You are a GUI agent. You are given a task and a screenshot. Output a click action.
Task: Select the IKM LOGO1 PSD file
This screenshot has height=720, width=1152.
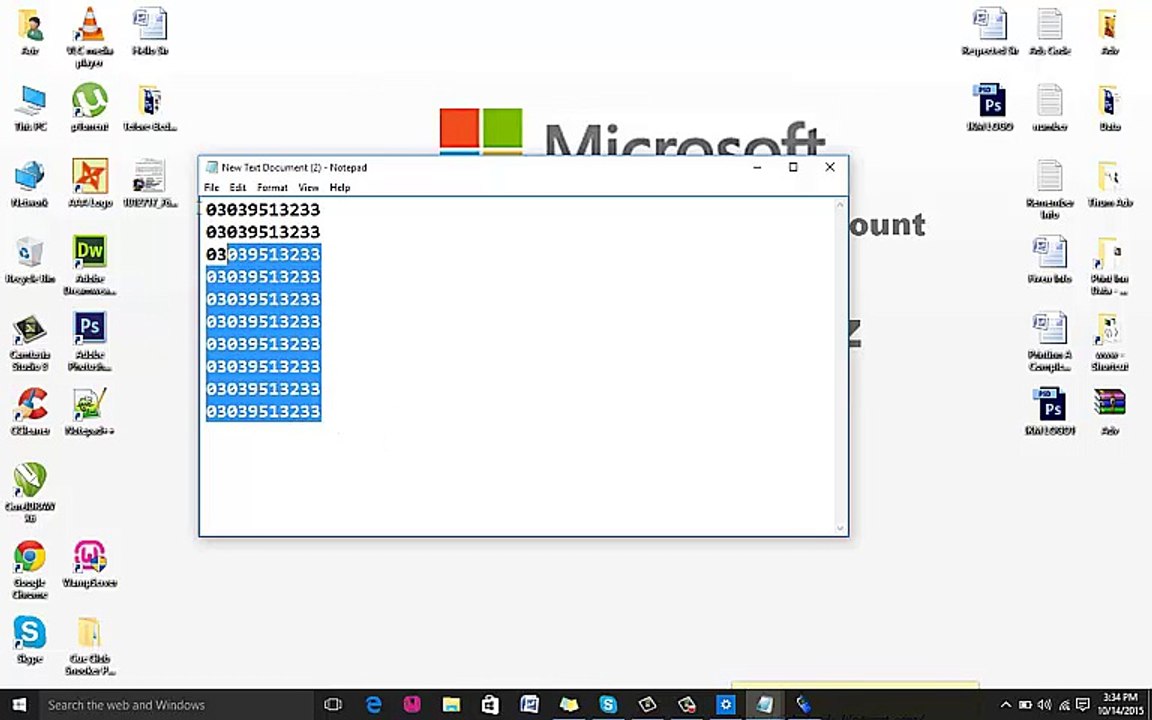[x=1050, y=411]
